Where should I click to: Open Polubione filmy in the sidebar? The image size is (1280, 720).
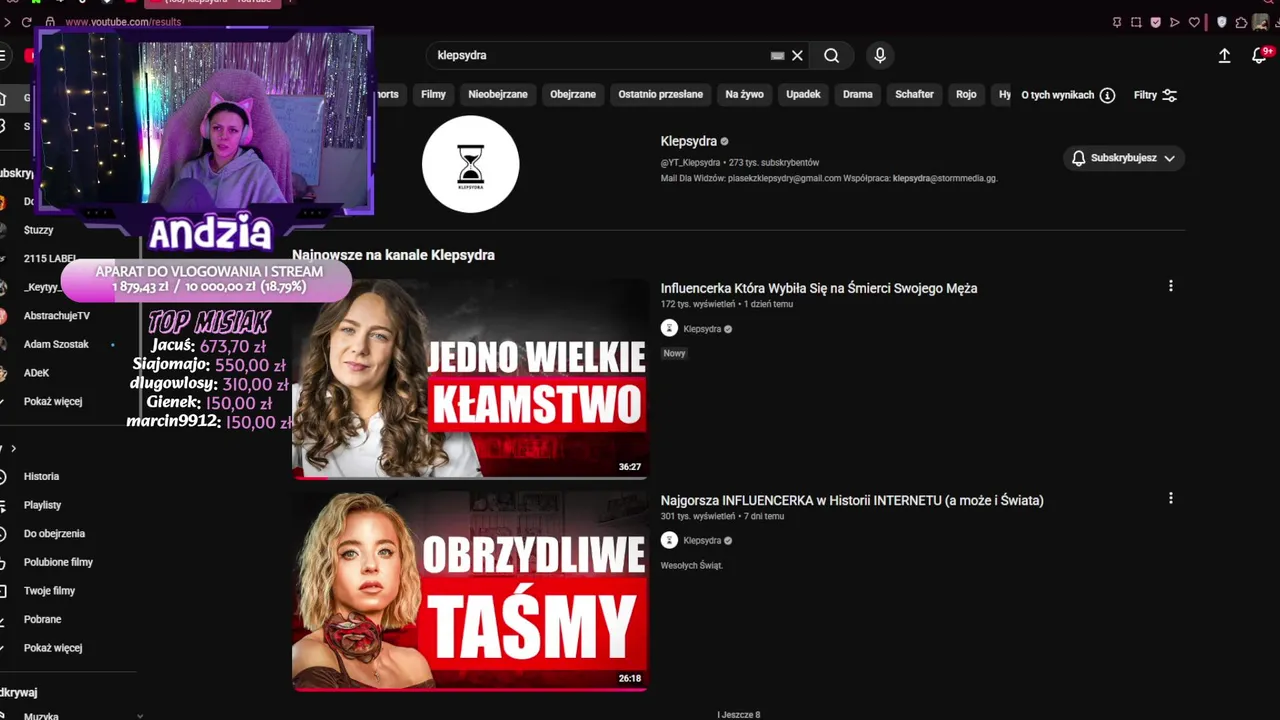point(58,562)
